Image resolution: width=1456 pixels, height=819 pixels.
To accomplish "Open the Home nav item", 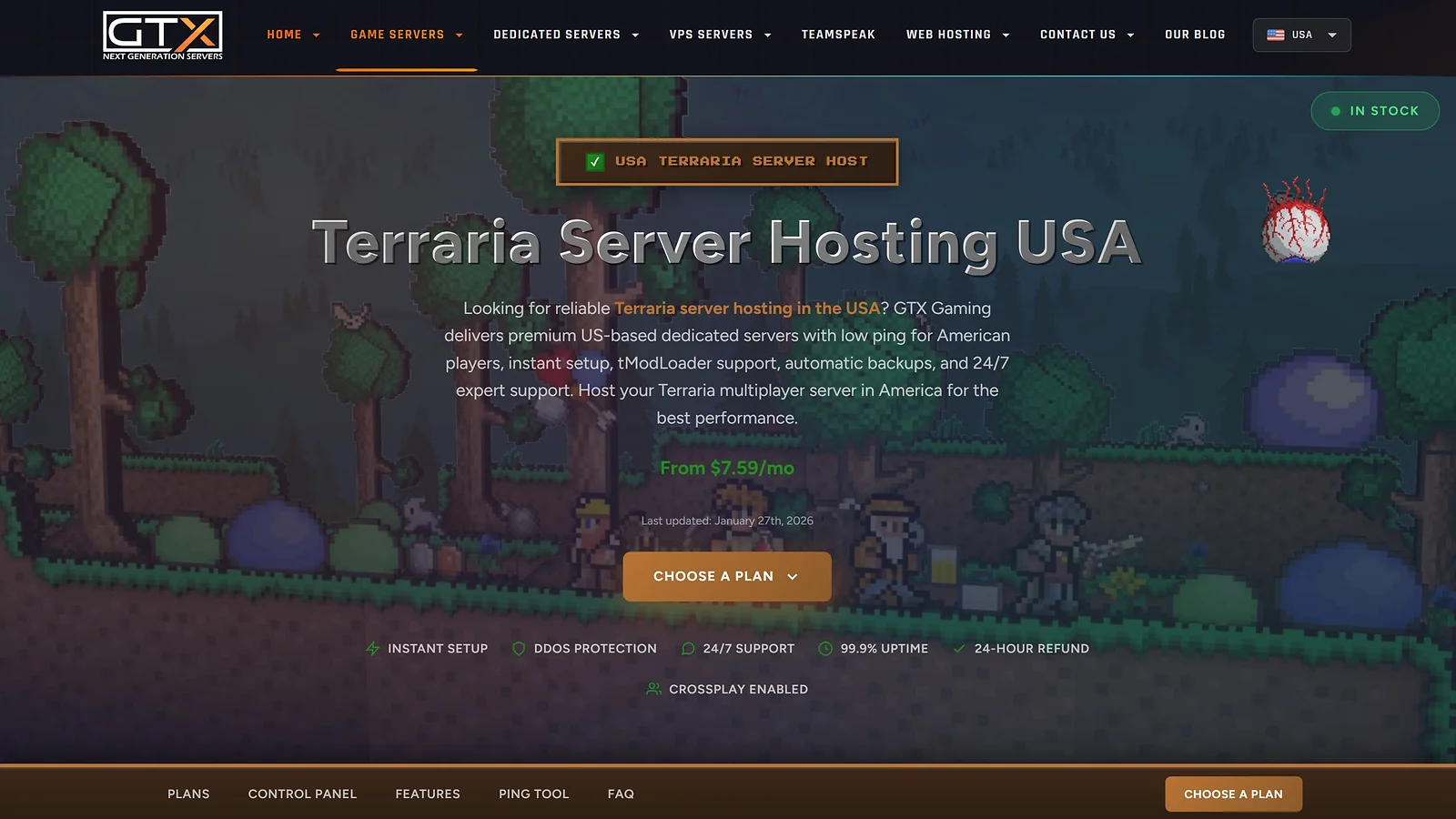I will 284,35.
